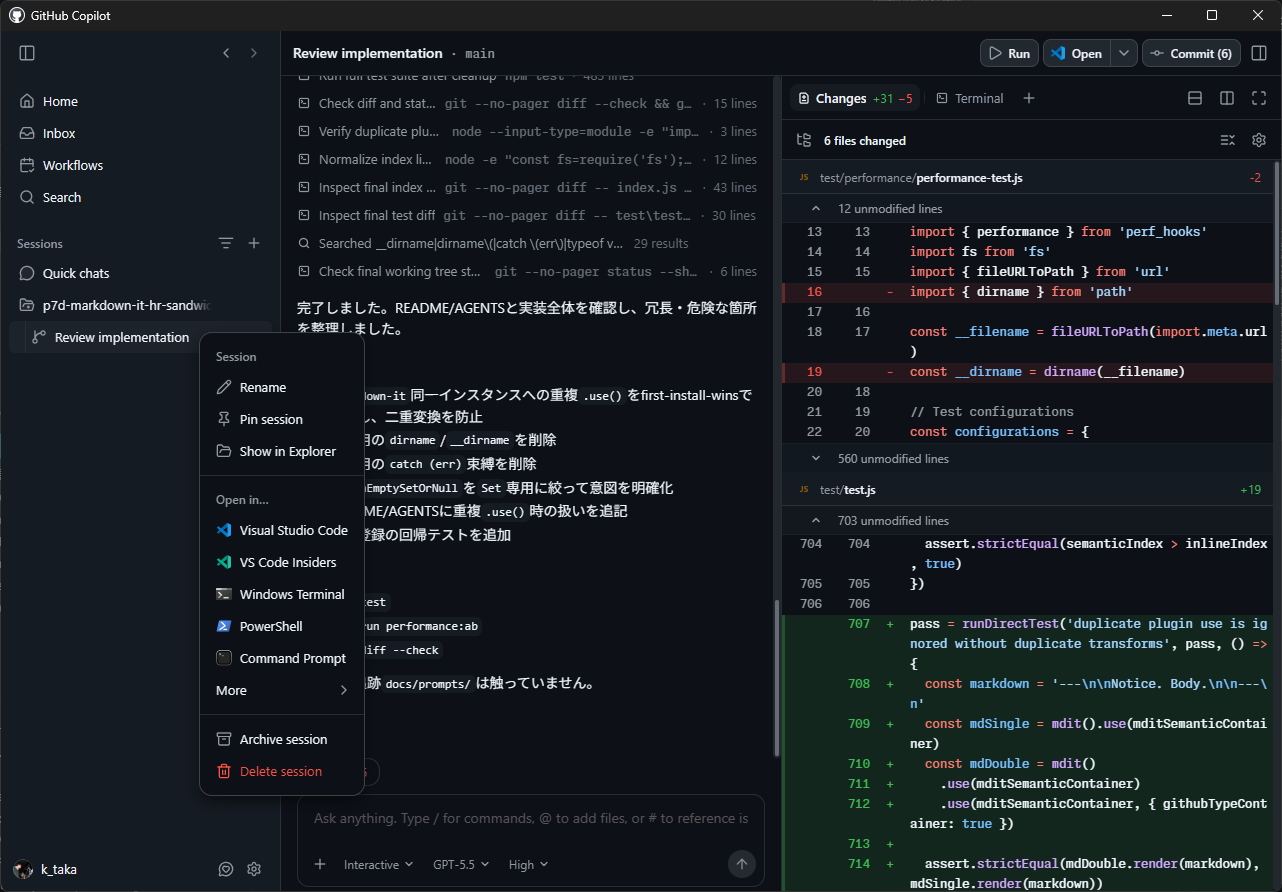Image resolution: width=1282 pixels, height=892 pixels.
Task: Collapse test/test.js file header
Action: point(1027,490)
